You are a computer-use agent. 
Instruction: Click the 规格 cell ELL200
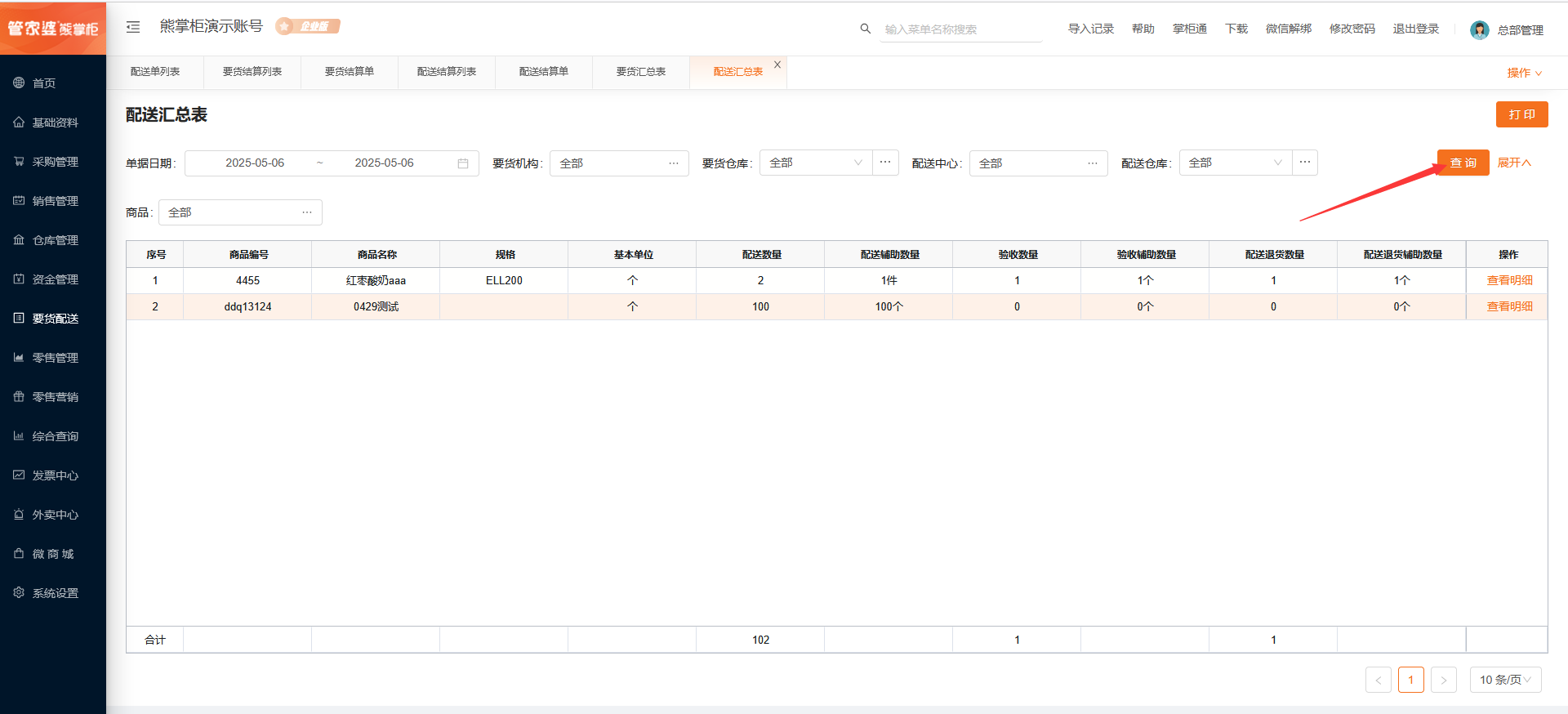504,280
